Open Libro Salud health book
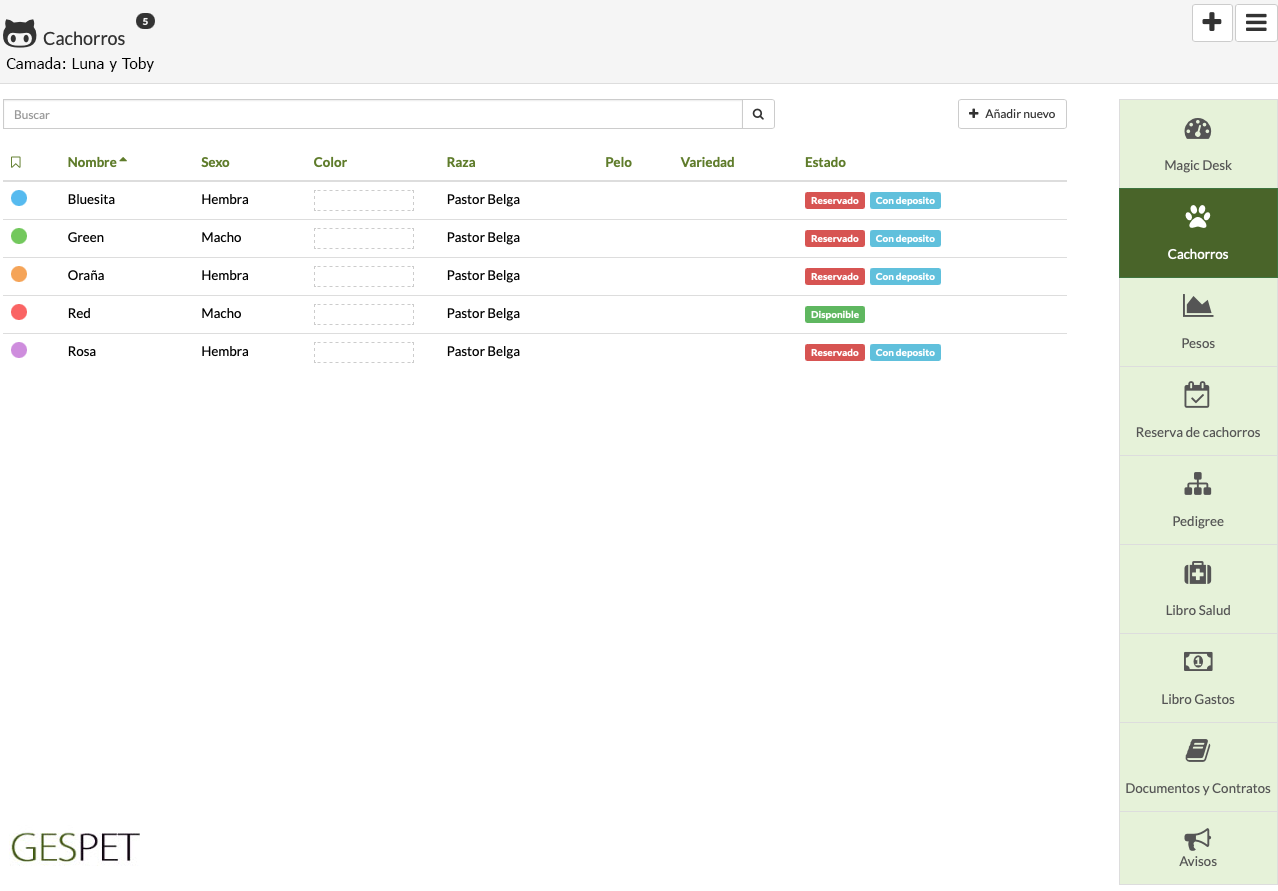This screenshot has width=1278, height=891. (1197, 589)
